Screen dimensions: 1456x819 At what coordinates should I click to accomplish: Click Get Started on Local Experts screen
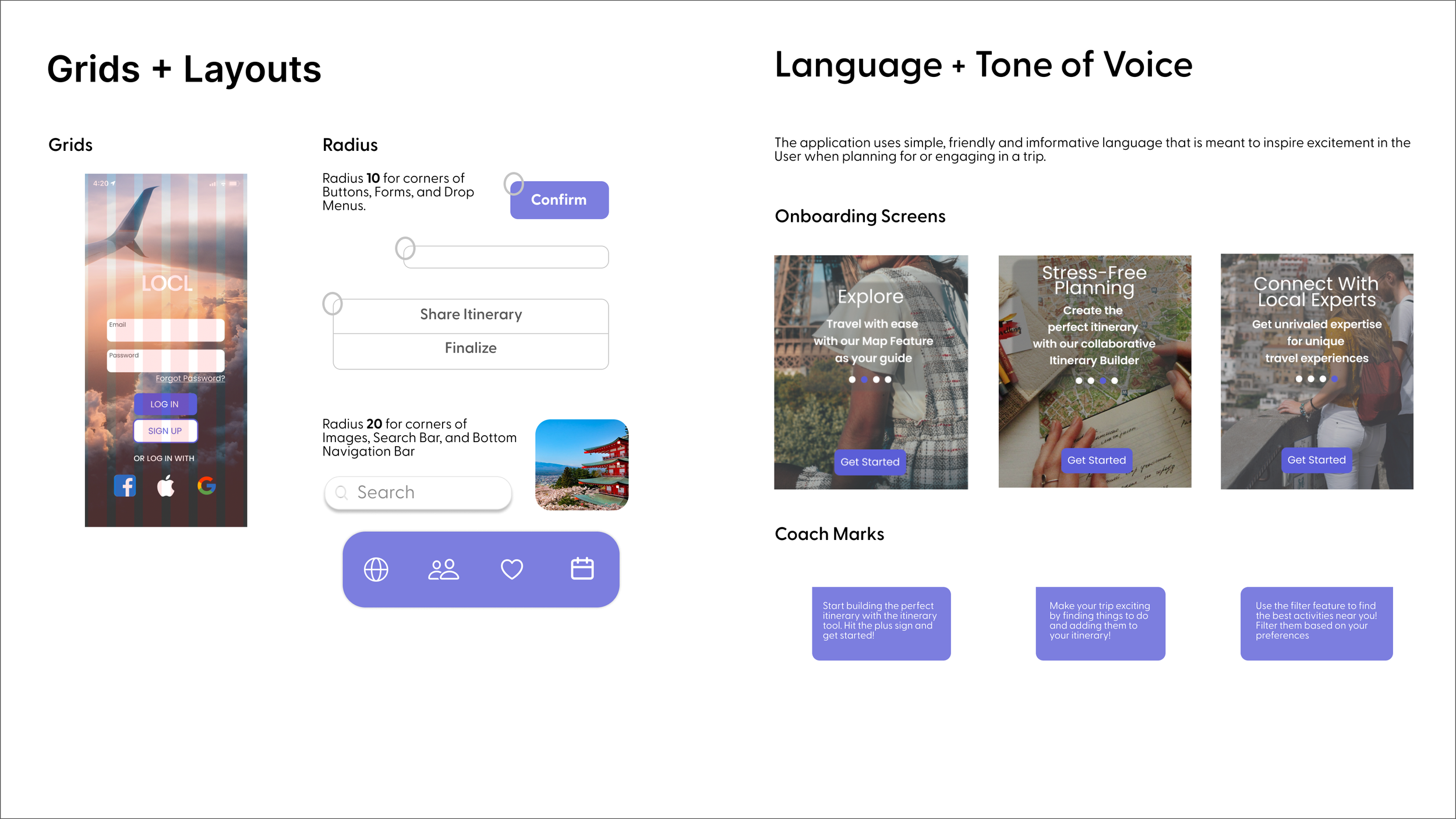(1316, 460)
